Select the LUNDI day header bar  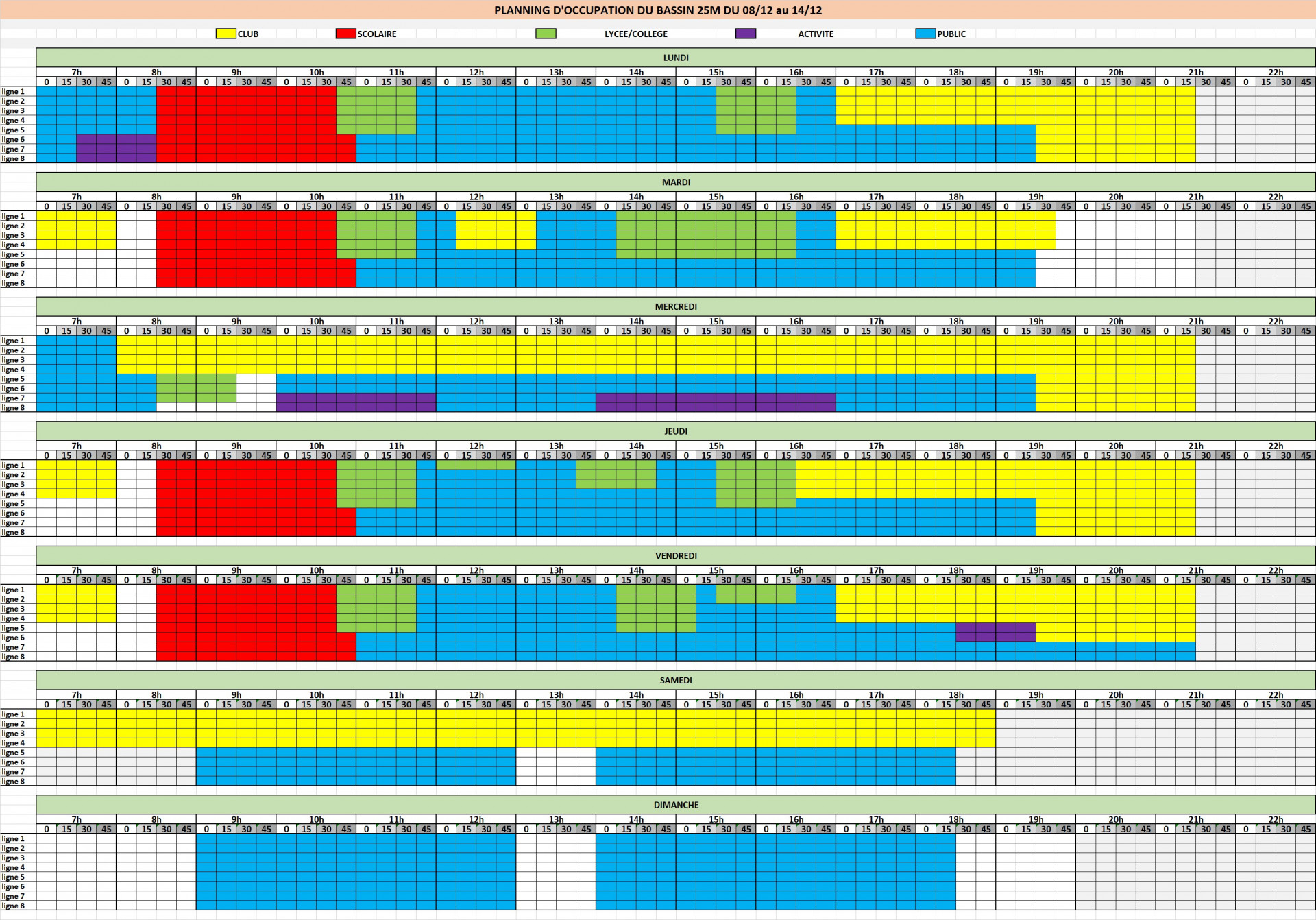[675, 58]
